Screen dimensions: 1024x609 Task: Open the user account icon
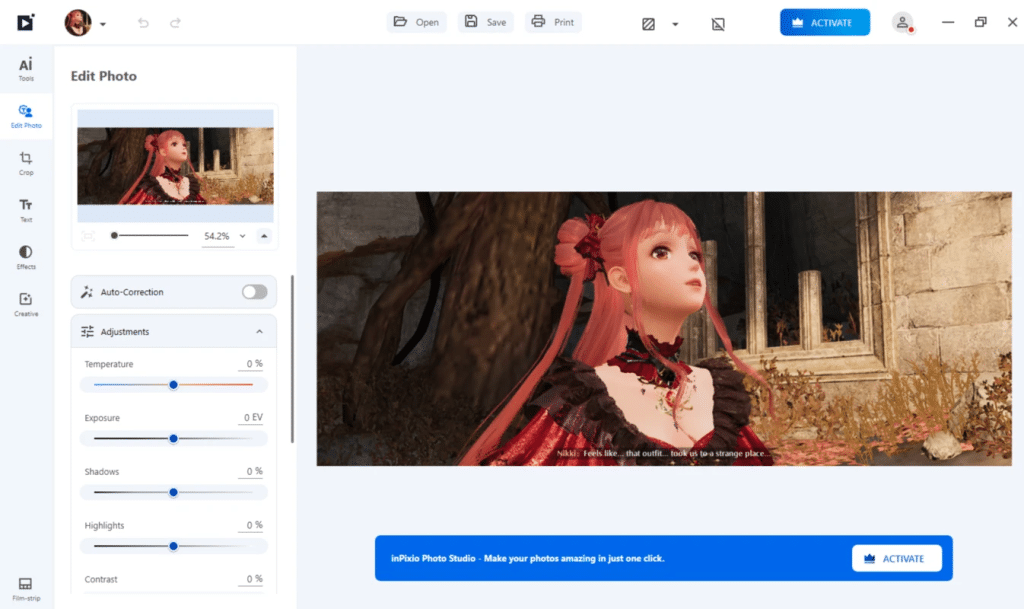[903, 23]
